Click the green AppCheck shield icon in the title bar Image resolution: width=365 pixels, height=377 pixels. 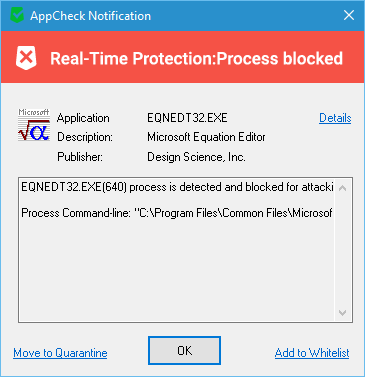pyautogui.click(x=17, y=15)
